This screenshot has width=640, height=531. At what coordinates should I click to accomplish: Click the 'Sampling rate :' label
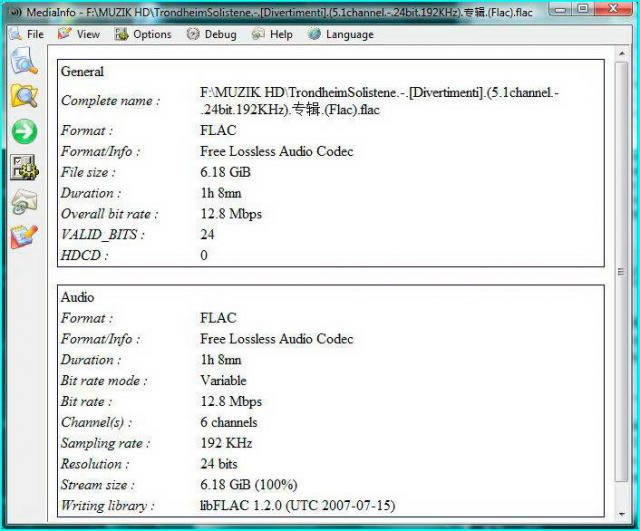tap(106, 444)
